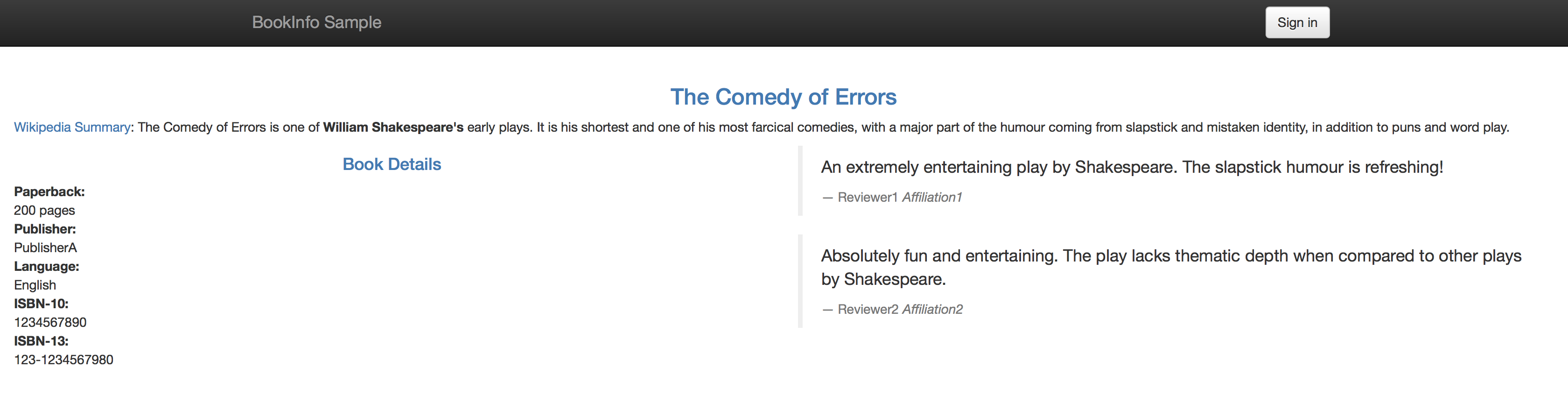The width and height of the screenshot is (1568, 396).
Task: Select the ISBN-13 number 123-1234567980
Action: (x=64, y=360)
